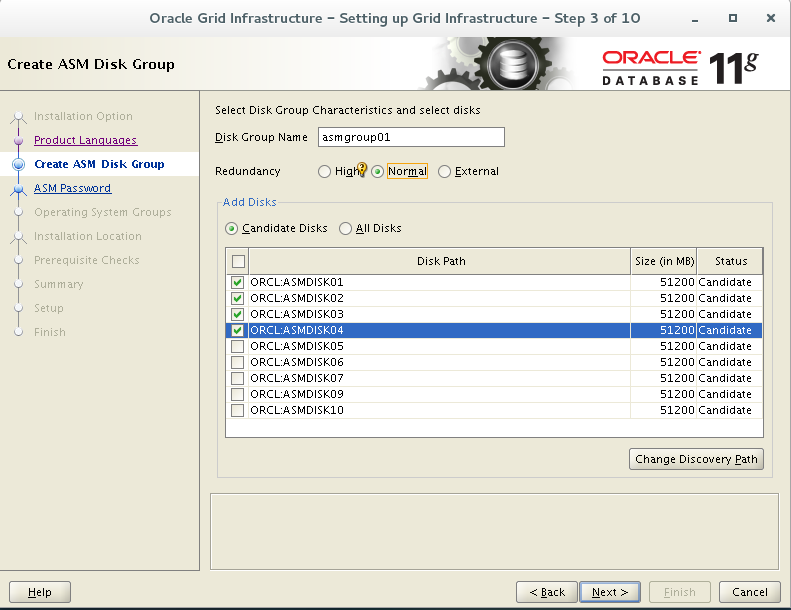Click ORCL:ASMDISK07 disk path text
Screen dimensions: 791x610
[297, 378]
